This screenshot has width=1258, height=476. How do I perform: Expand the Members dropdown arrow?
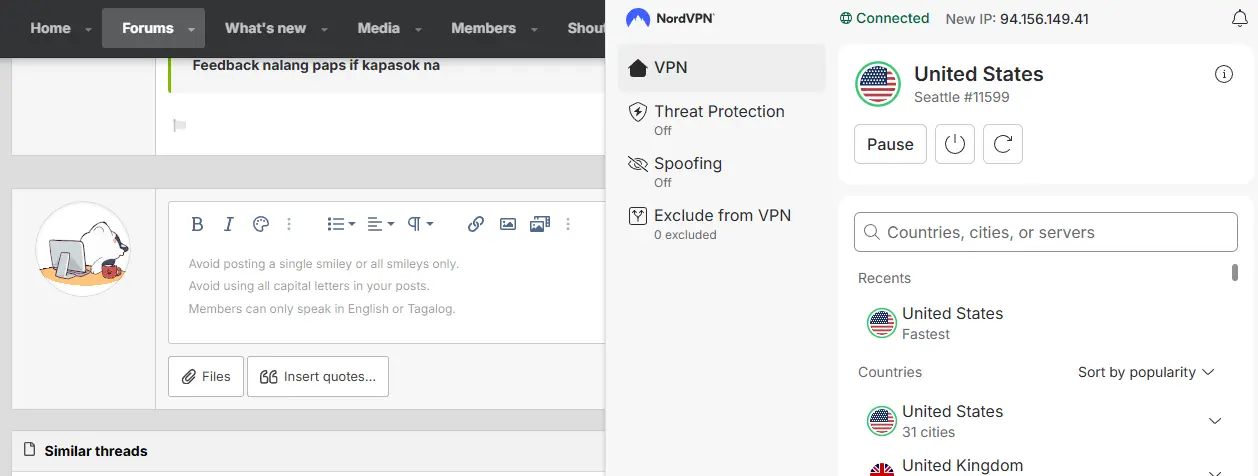point(535,29)
